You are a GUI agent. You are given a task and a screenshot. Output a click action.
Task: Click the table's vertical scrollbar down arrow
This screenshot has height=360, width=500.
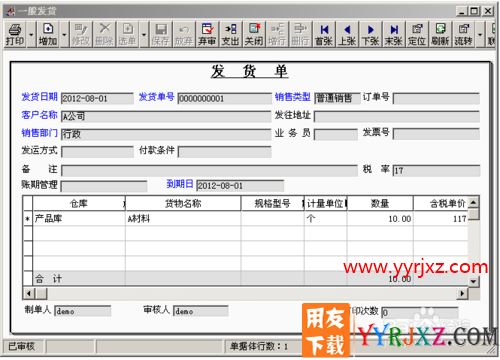(x=473, y=282)
